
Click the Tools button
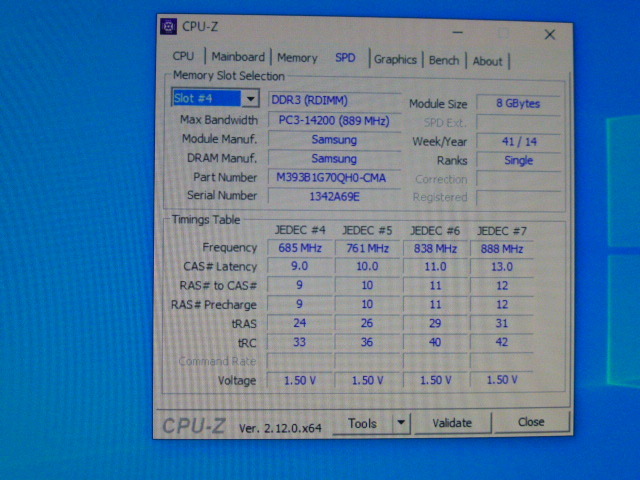pyautogui.click(x=362, y=423)
